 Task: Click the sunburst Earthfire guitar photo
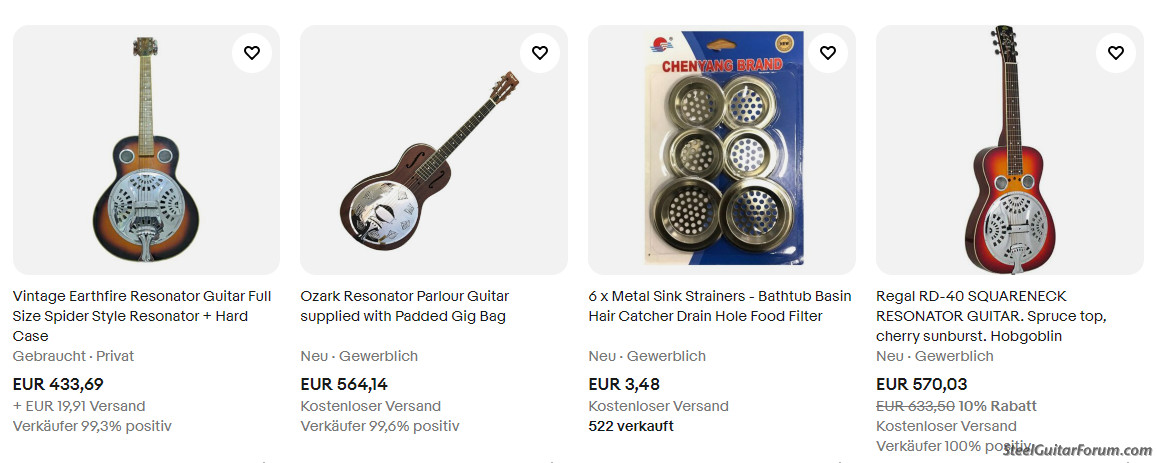(146, 150)
